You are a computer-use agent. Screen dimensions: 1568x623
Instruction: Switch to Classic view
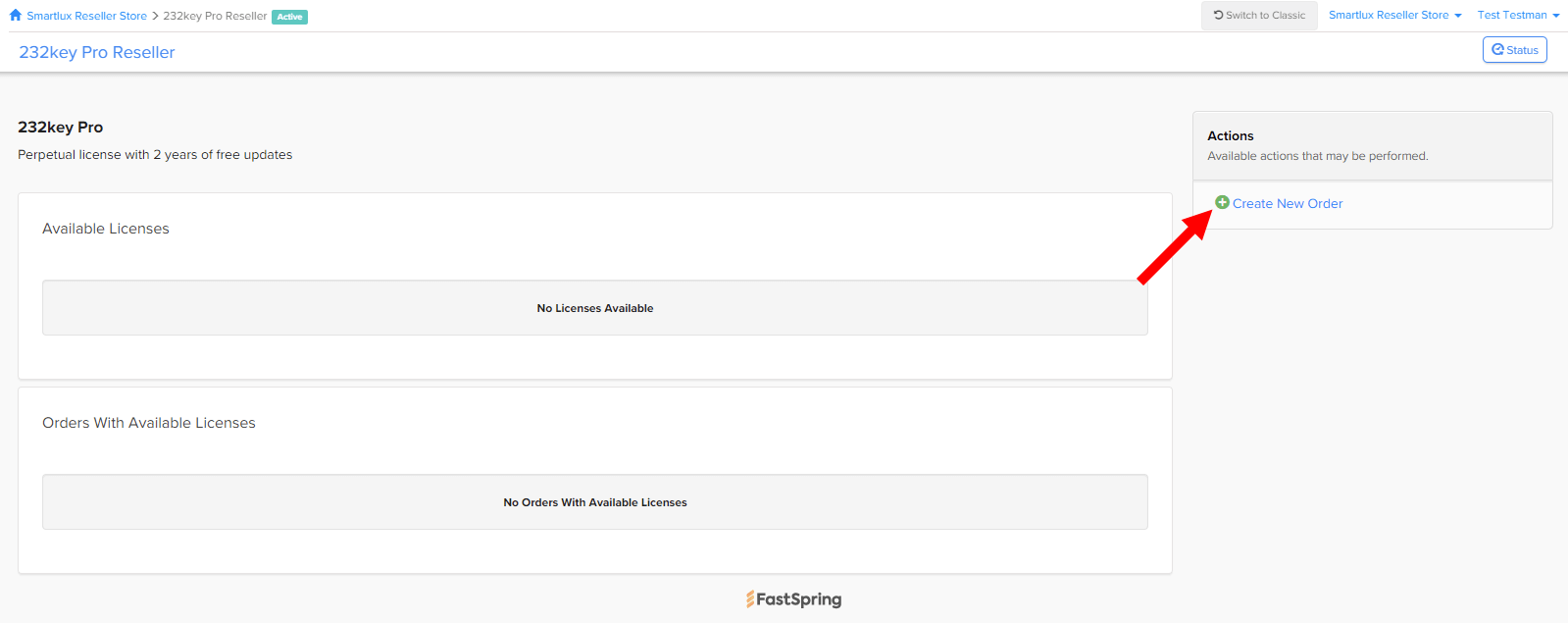tap(1259, 15)
